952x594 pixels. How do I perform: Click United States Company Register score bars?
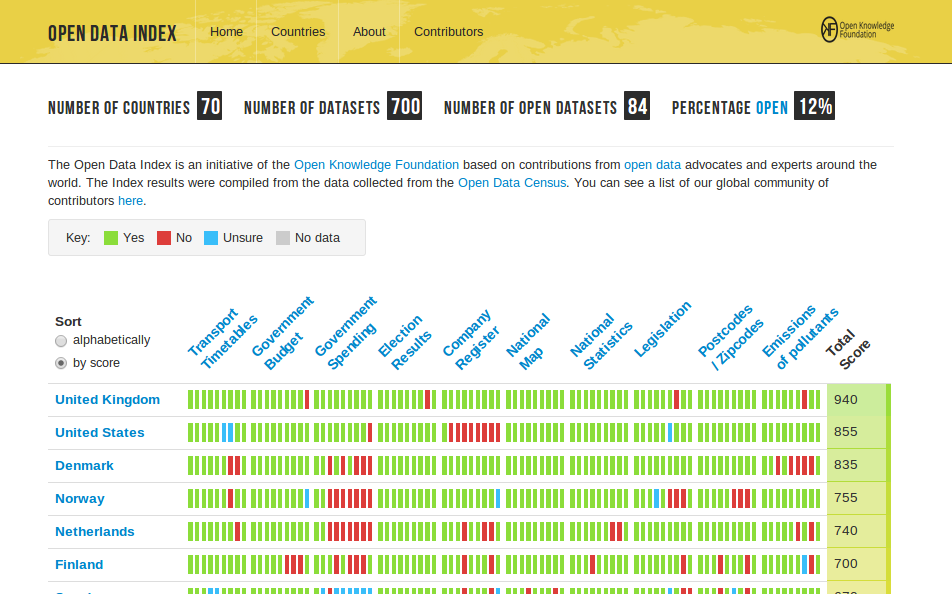click(x=471, y=432)
